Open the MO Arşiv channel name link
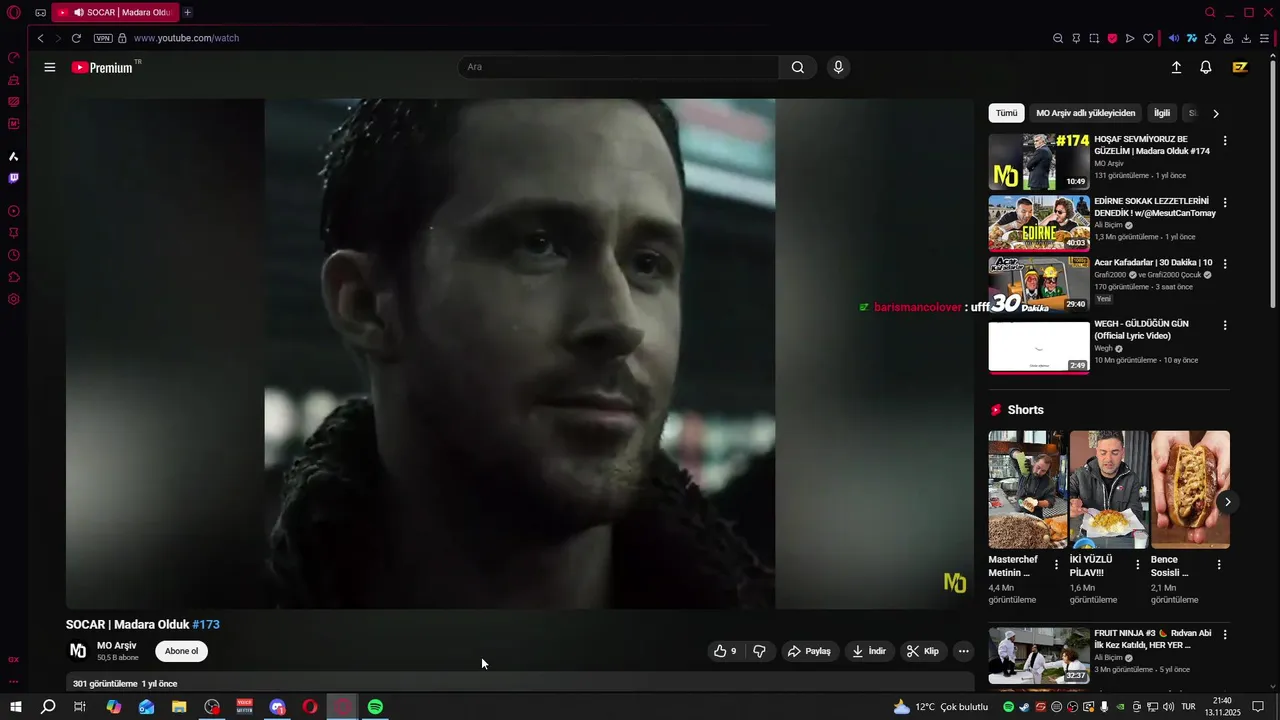Screen dimensions: 1280x720 (x=117, y=645)
